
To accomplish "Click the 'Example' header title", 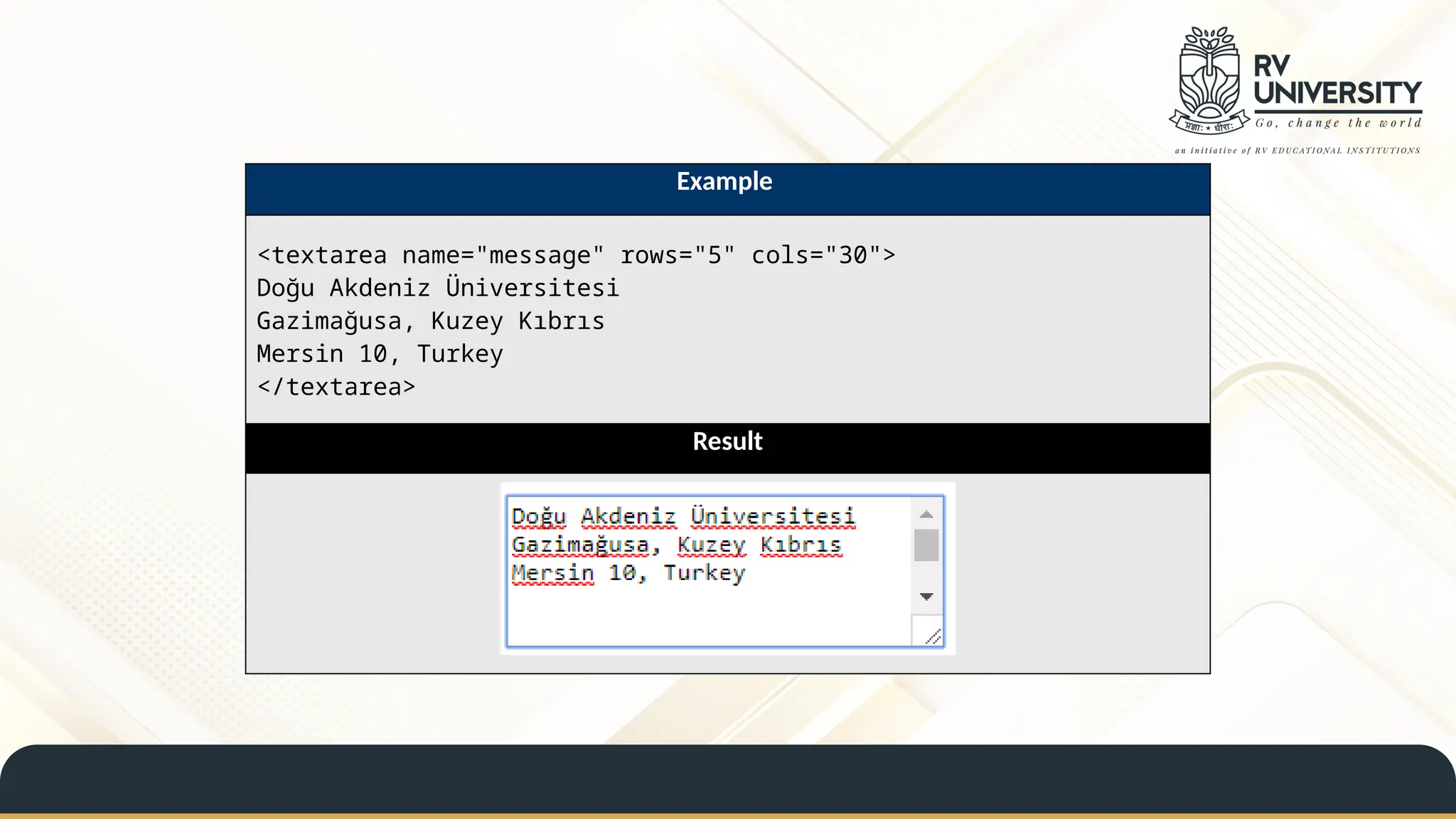I will coord(724,181).
